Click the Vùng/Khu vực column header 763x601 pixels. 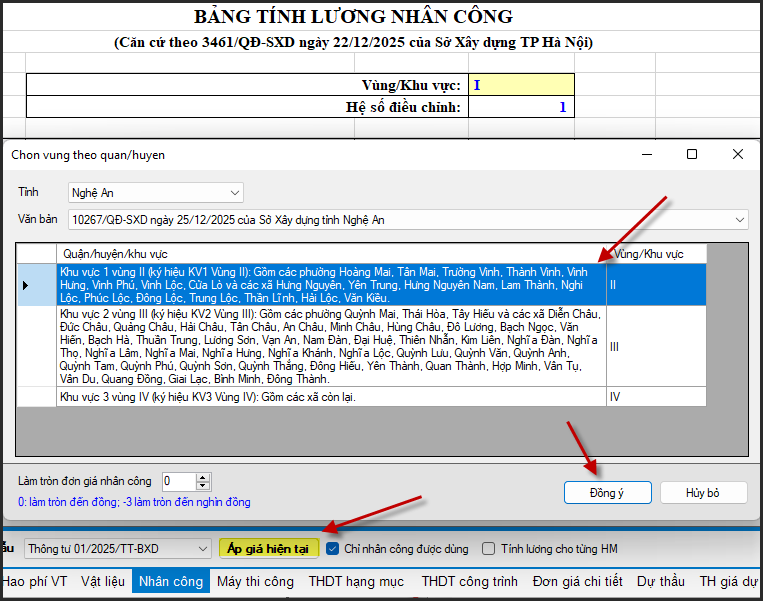[655, 253]
